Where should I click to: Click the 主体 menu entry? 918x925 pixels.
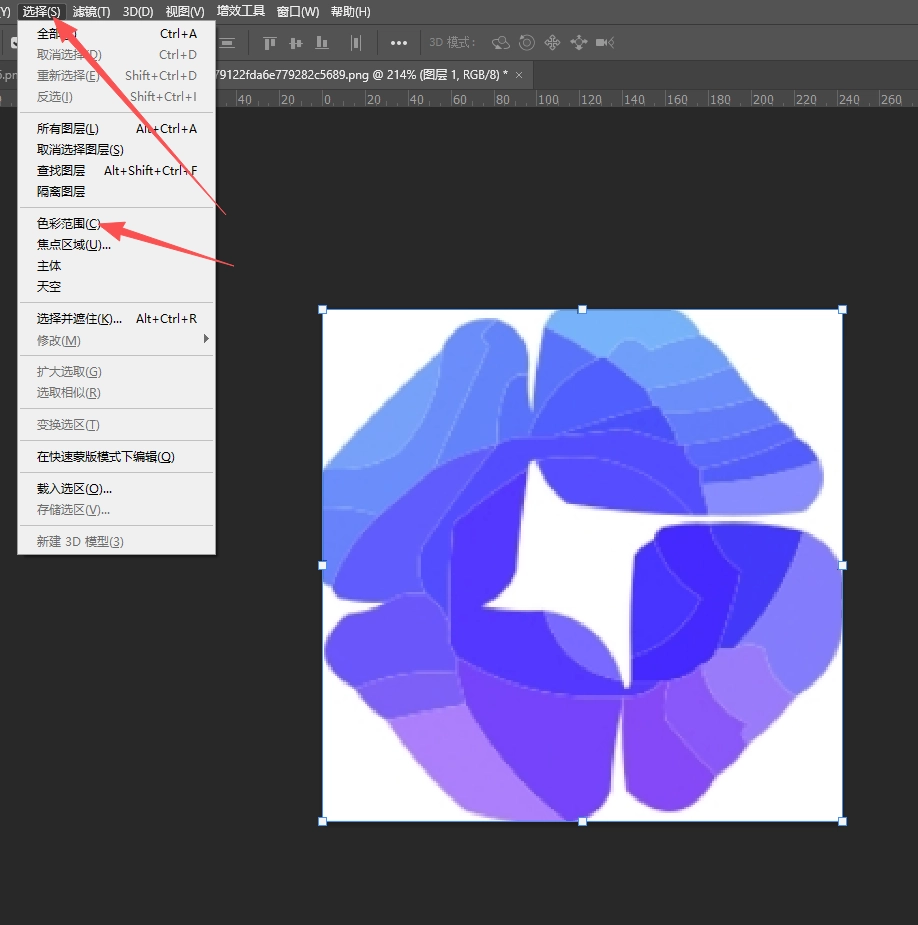pyautogui.click(x=49, y=266)
